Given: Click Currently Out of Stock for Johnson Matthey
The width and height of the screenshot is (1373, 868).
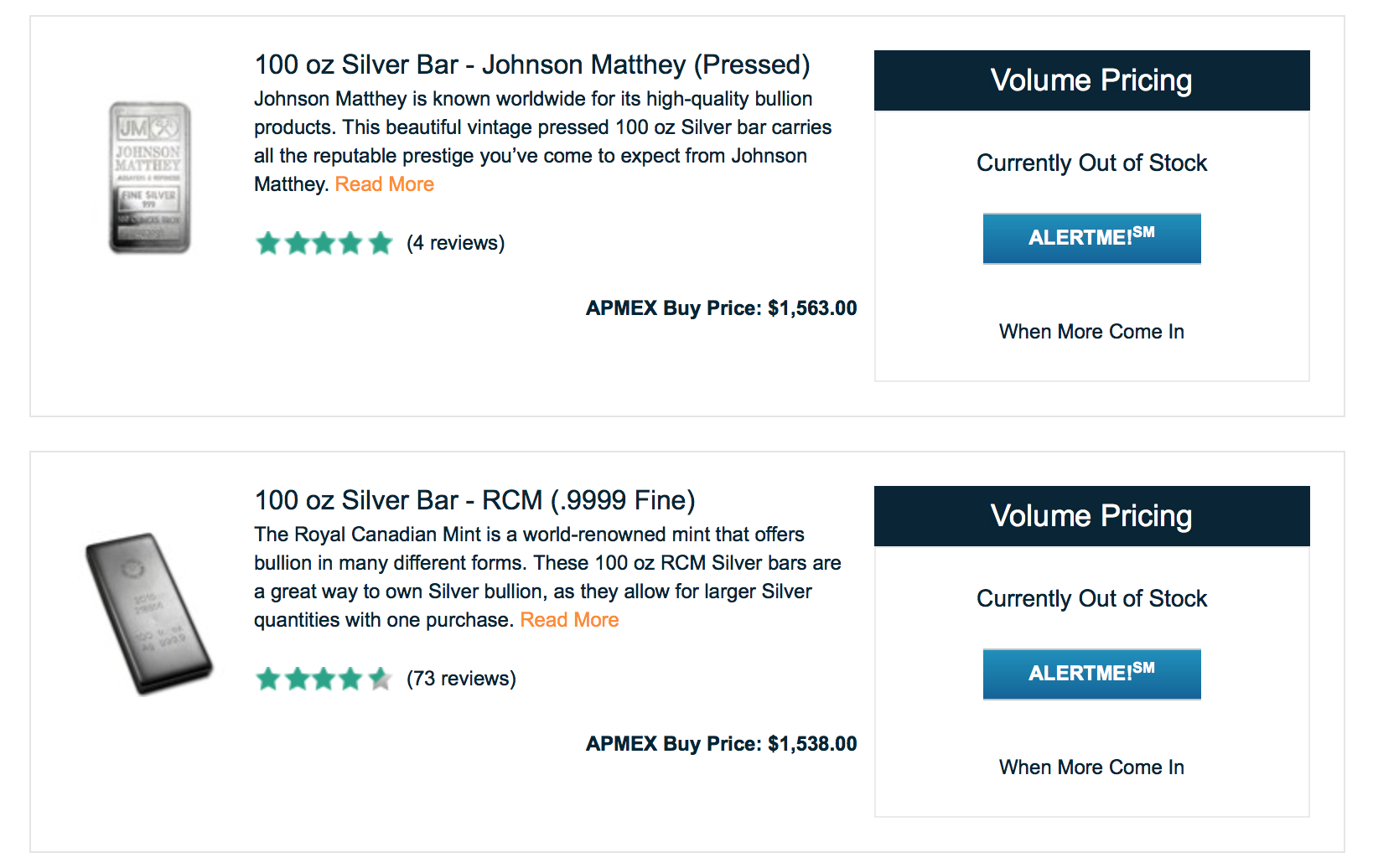Looking at the screenshot, I should [1091, 163].
